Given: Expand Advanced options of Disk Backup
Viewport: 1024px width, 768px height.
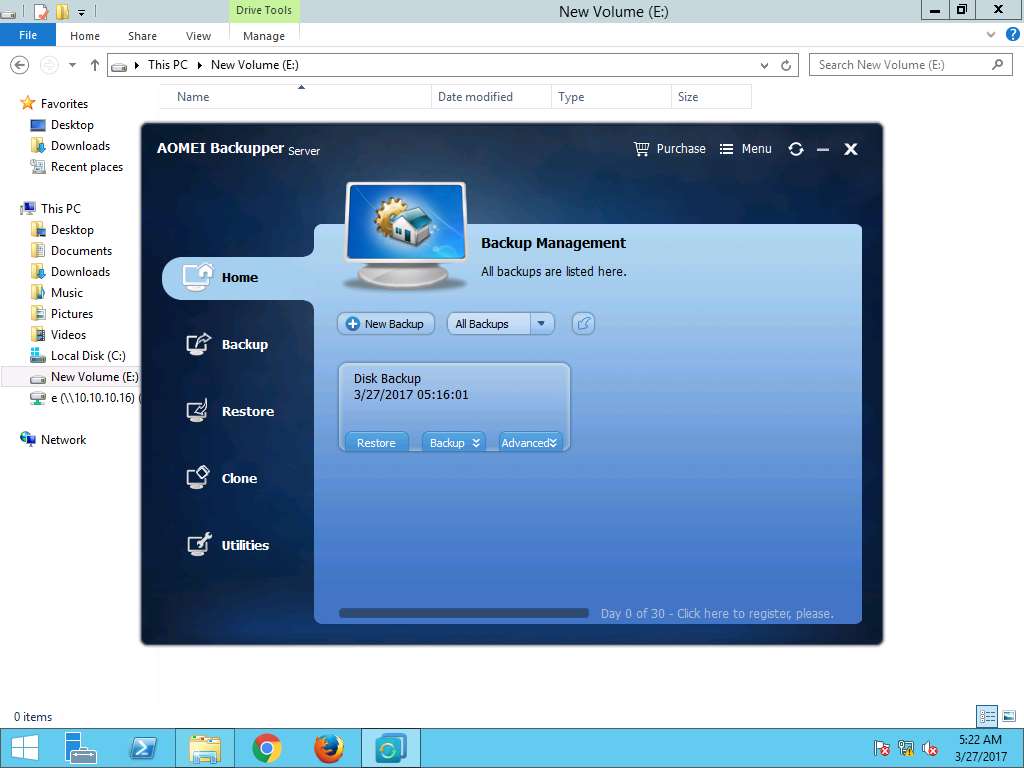Looking at the screenshot, I should [x=530, y=443].
